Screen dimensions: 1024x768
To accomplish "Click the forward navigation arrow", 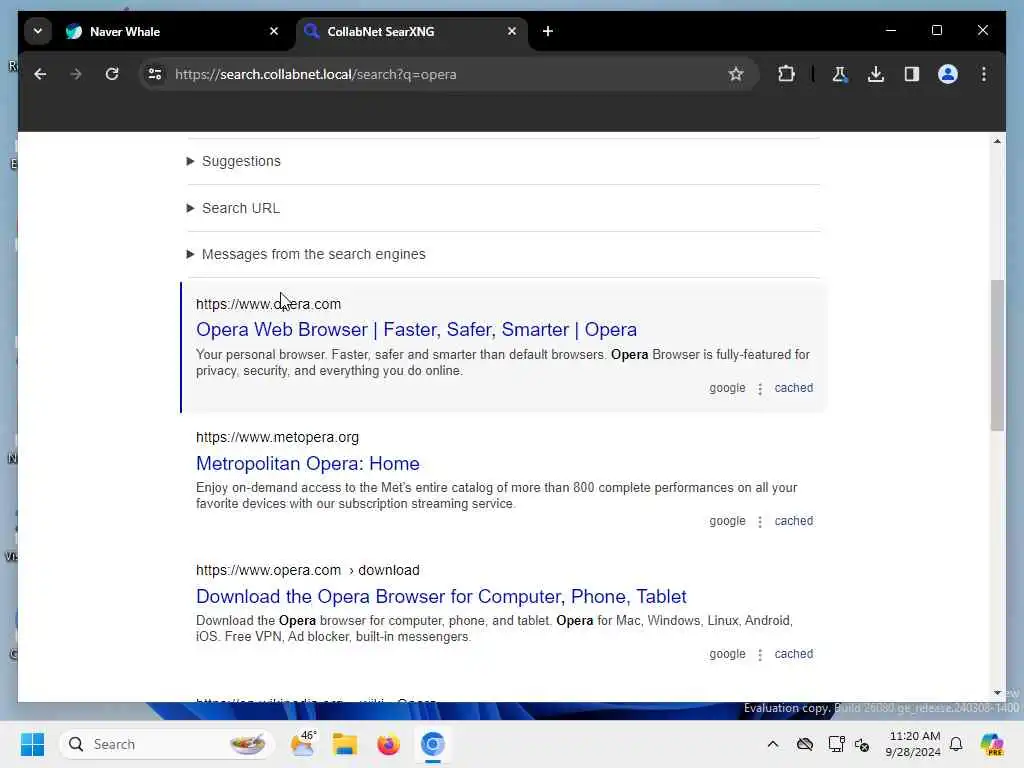I will coord(76,74).
